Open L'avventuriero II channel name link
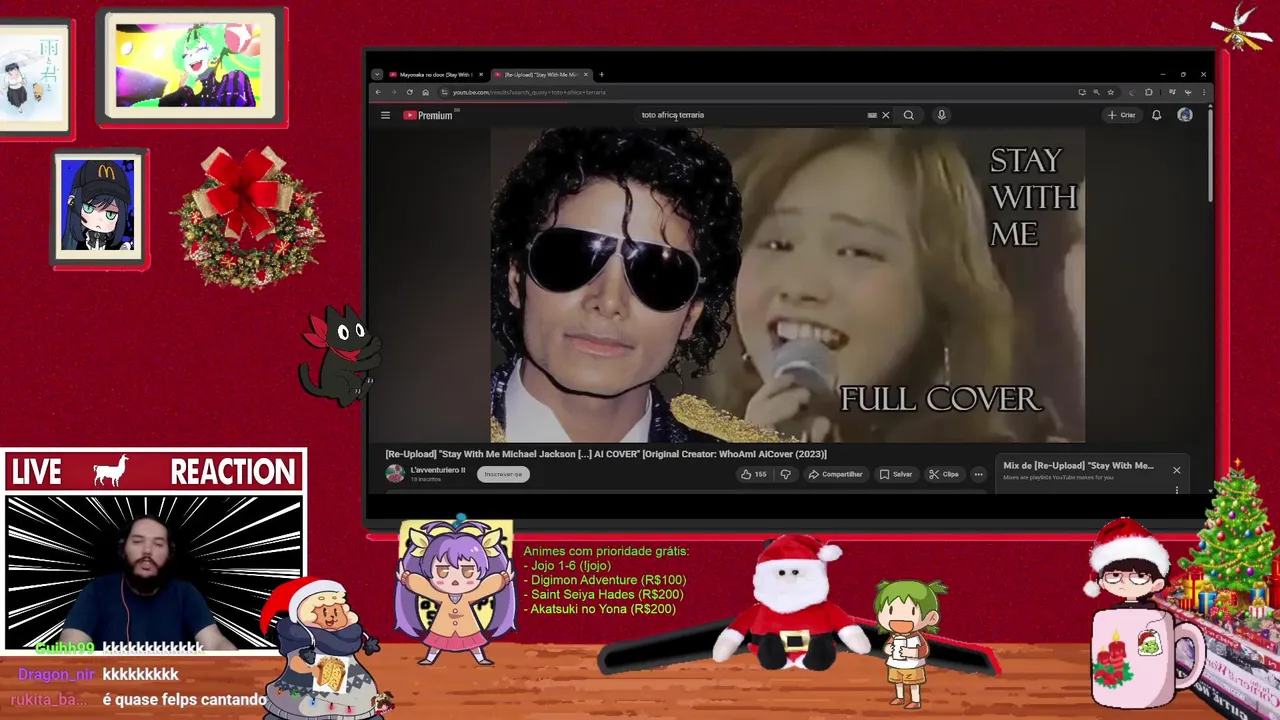The height and width of the screenshot is (720, 1280). [x=438, y=470]
